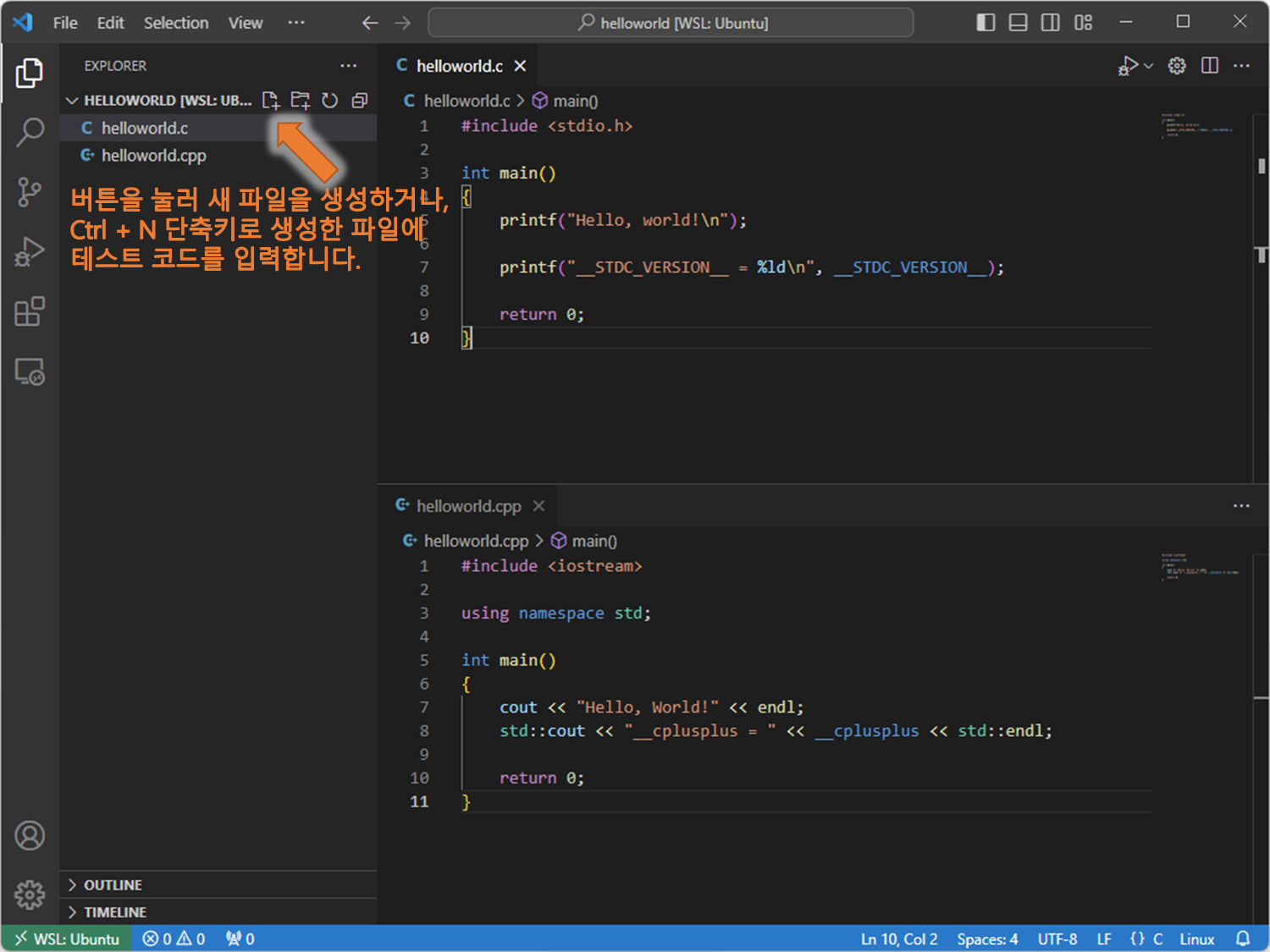Screen dimensions: 1270x952
Task: Open the Selection menu
Action: 176,23
